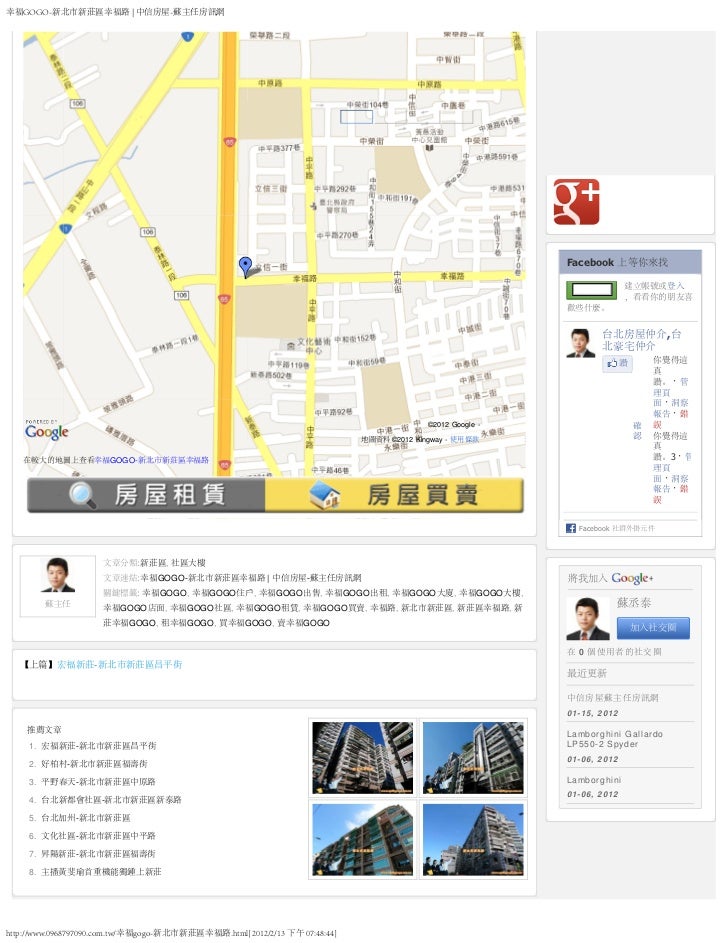This screenshot has height=943, width=728.
Task: Open the 台北房屋仲介,台北豪宅仲介 Facebook page link
Action: click(641, 340)
